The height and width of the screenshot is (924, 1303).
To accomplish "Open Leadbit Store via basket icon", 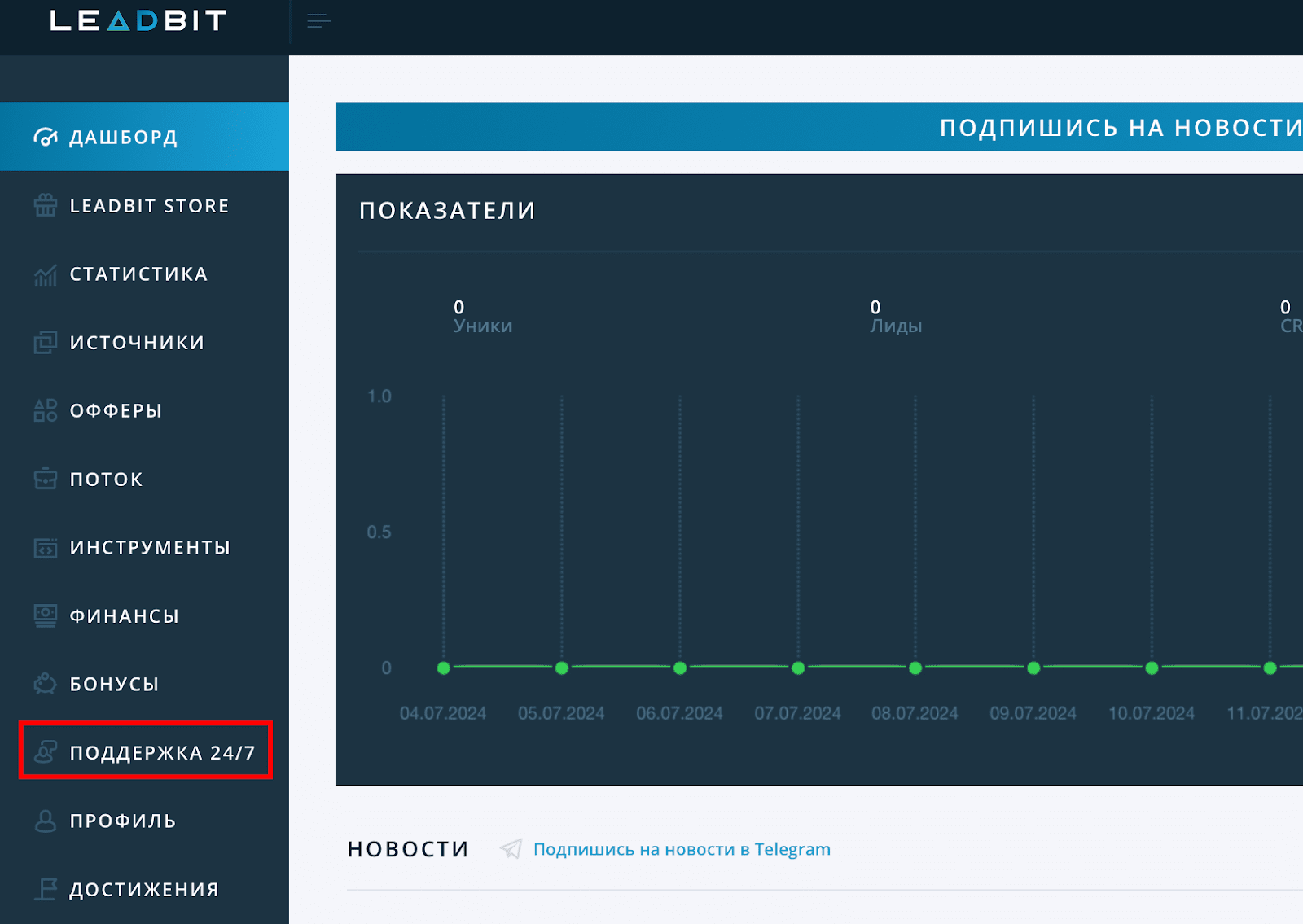I will 45,205.
